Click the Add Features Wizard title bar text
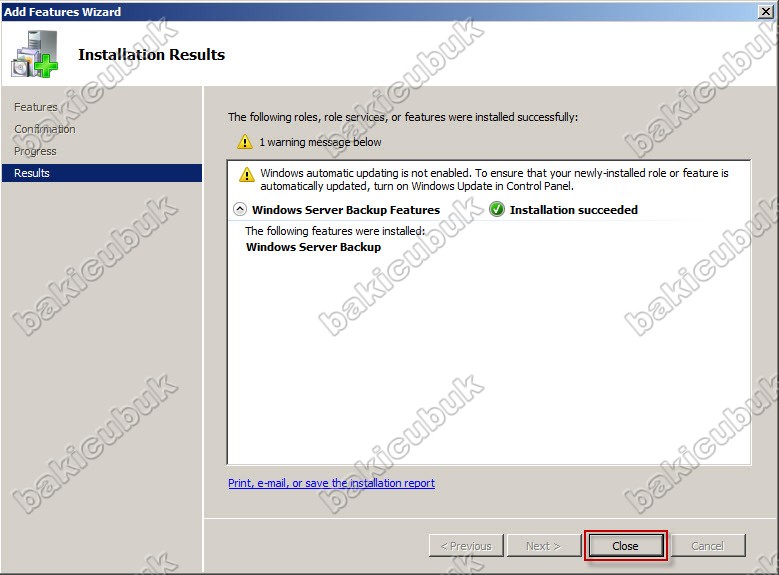 tap(63, 11)
